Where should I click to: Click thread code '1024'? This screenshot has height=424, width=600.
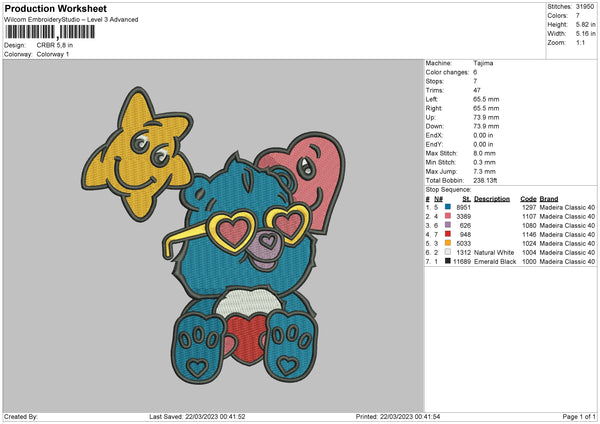529,243
